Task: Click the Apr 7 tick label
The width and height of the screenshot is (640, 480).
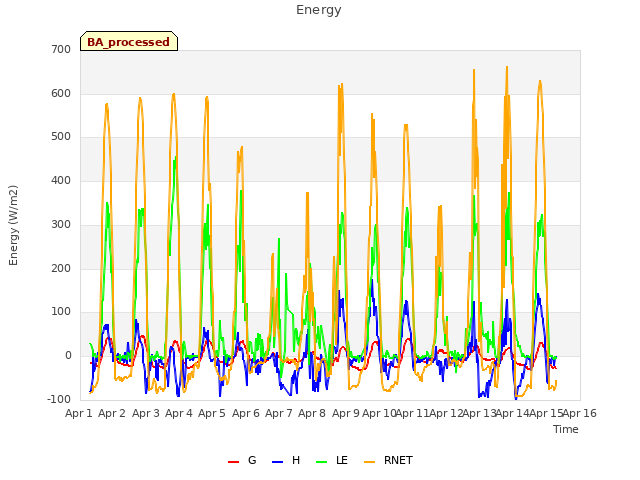Action: point(279,413)
